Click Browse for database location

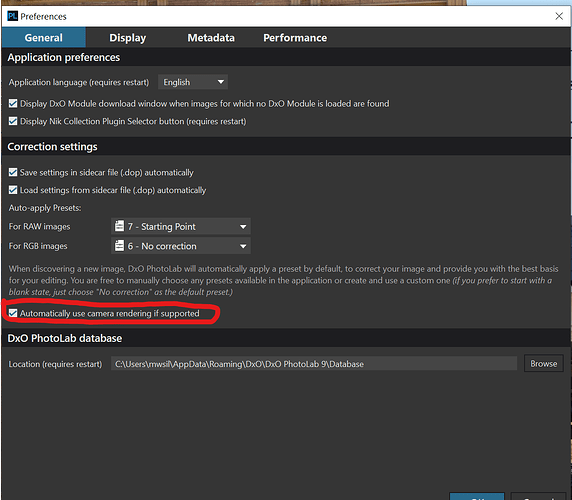pos(544,364)
